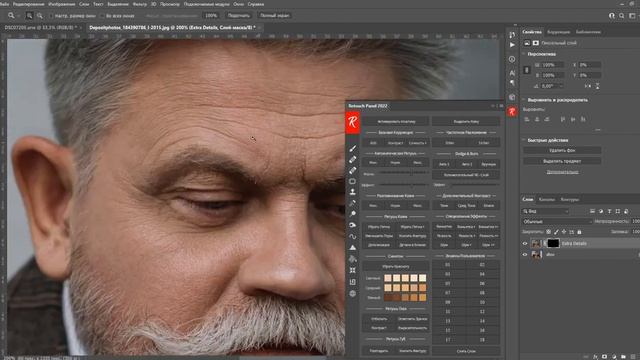Collapse Quick Actions section
The image size is (640, 360).
pyautogui.click(x=524, y=140)
